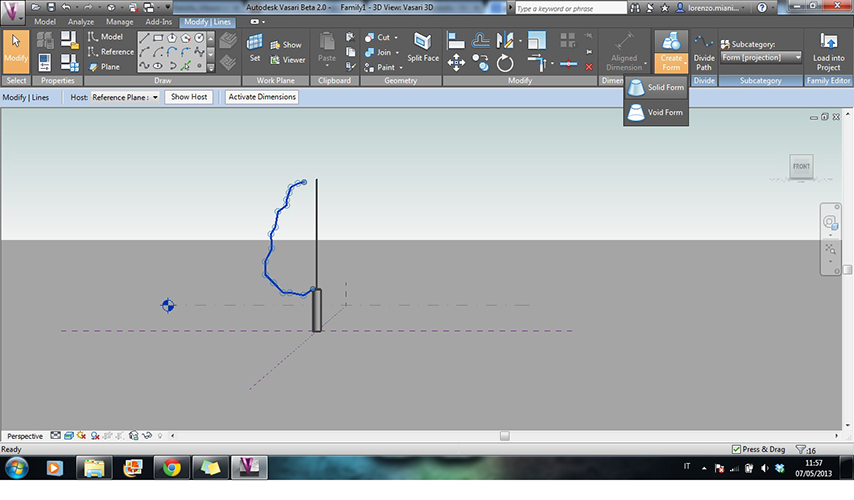Click the Show Host button
This screenshot has width=854, height=500.
(x=189, y=97)
